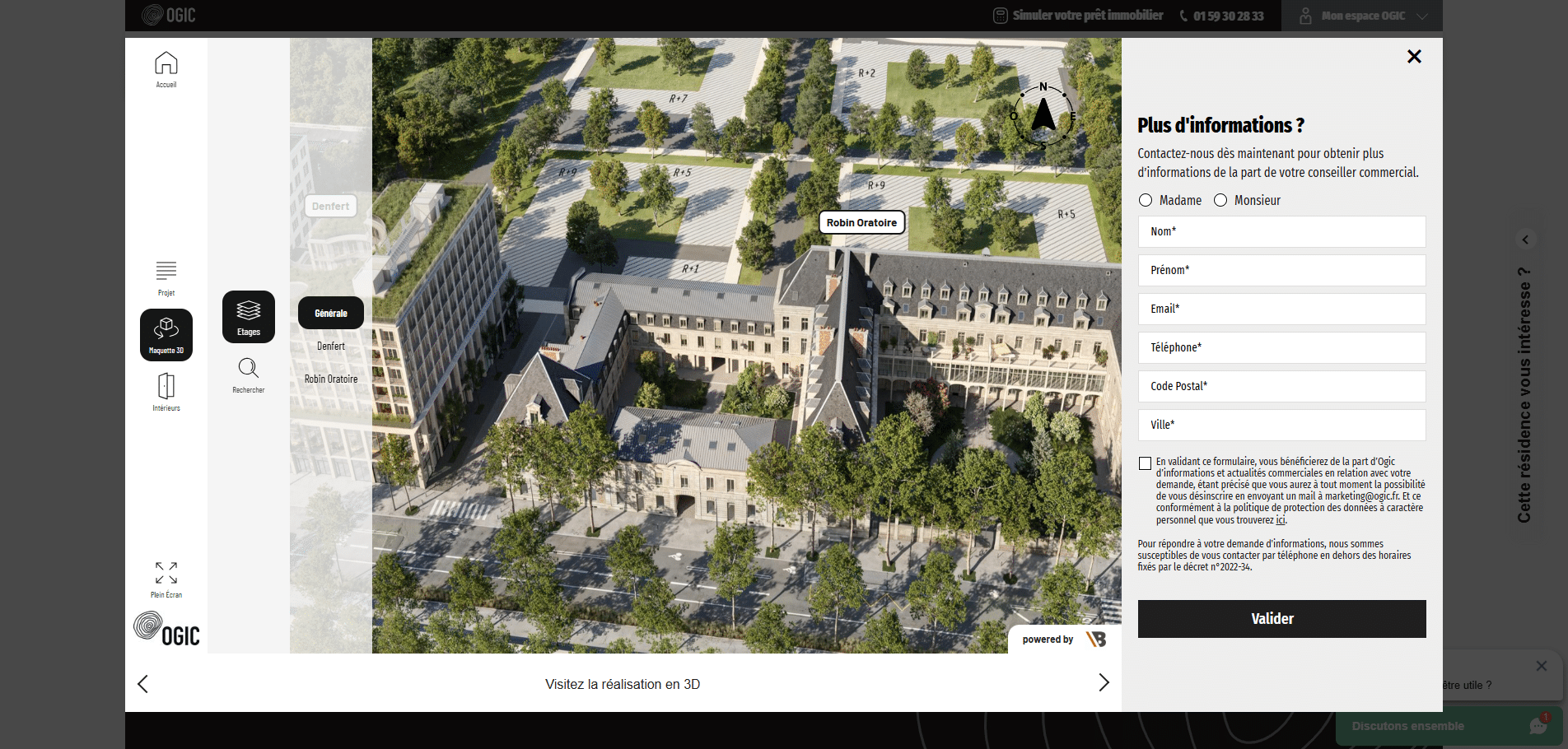Click the OGIC logo in sidebar

pyautogui.click(x=166, y=629)
